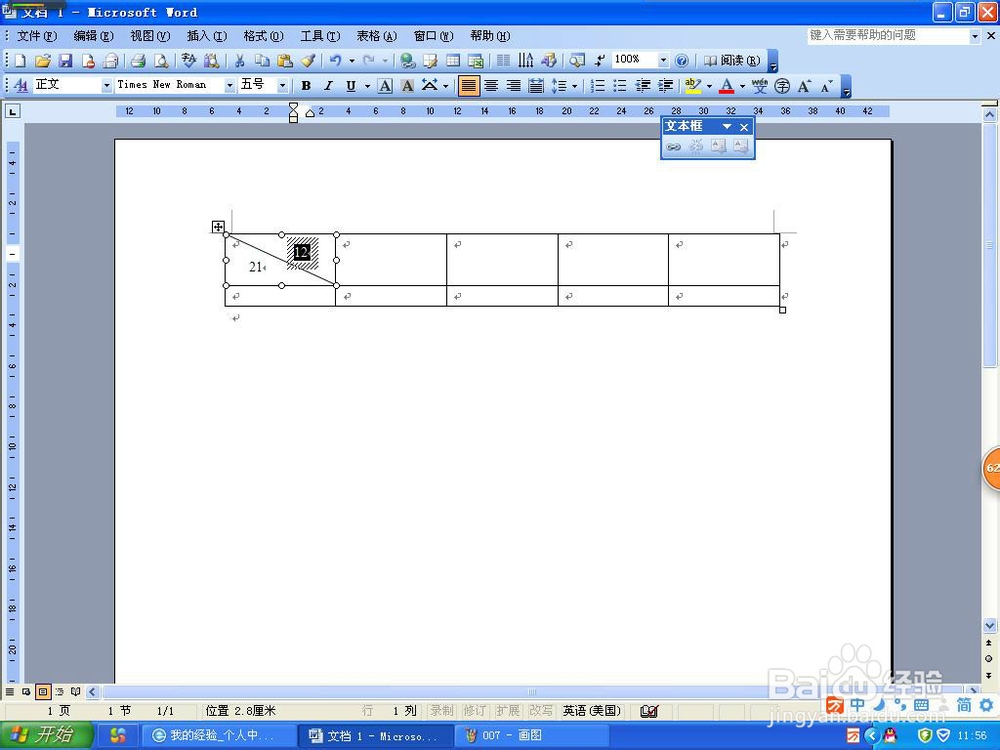Apply red font color
The image size is (1000, 750).
click(726, 85)
